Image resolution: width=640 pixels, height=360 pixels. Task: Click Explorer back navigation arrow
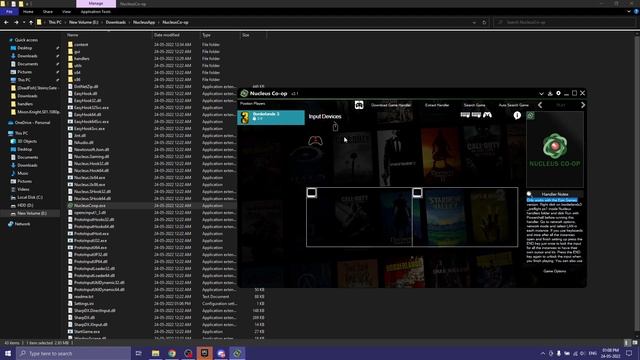[x=6, y=22]
